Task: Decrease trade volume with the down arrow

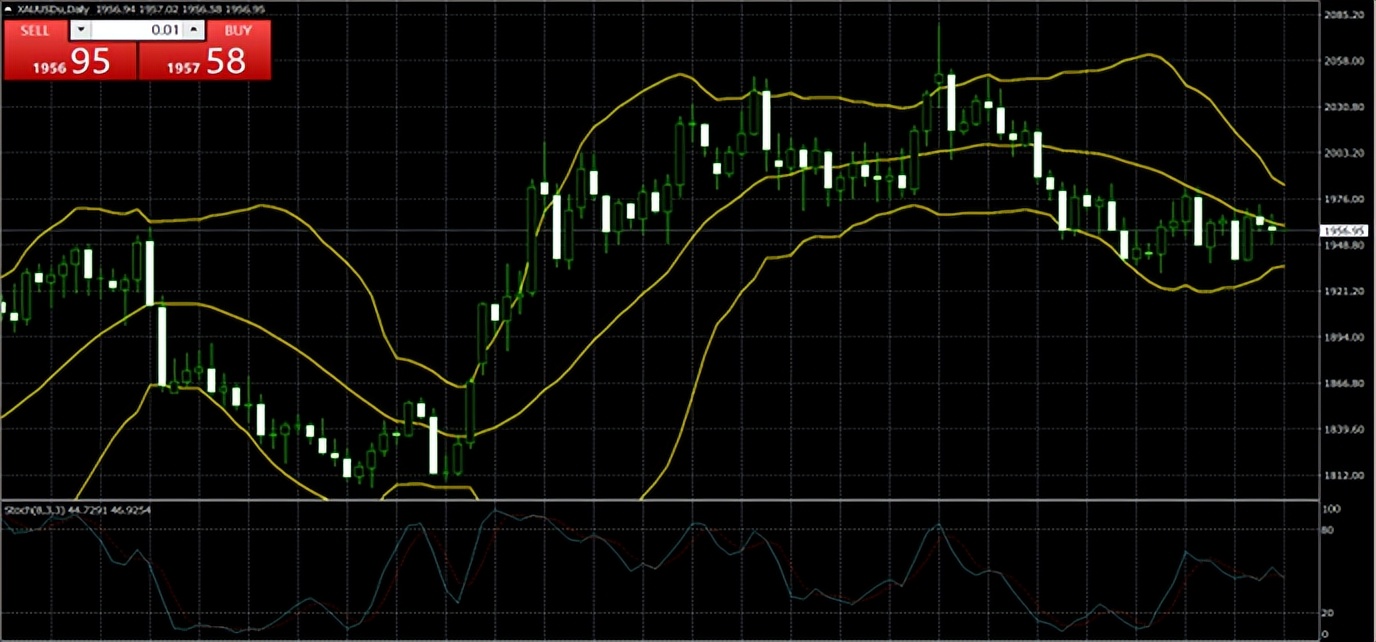Action: tap(81, 30)
